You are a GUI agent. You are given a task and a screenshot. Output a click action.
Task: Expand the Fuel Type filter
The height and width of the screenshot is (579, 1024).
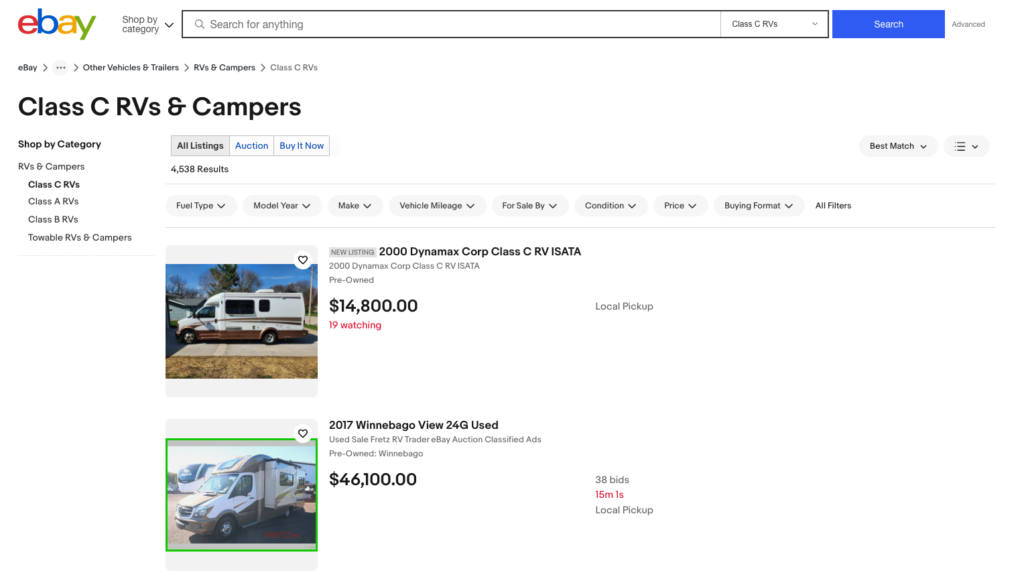point(201,206)
